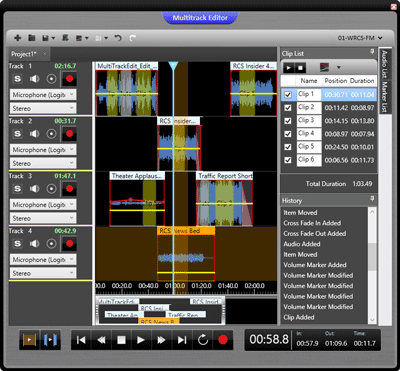
Task: Click the fit-to-selection blue bars icon
Action: point(50,340)
